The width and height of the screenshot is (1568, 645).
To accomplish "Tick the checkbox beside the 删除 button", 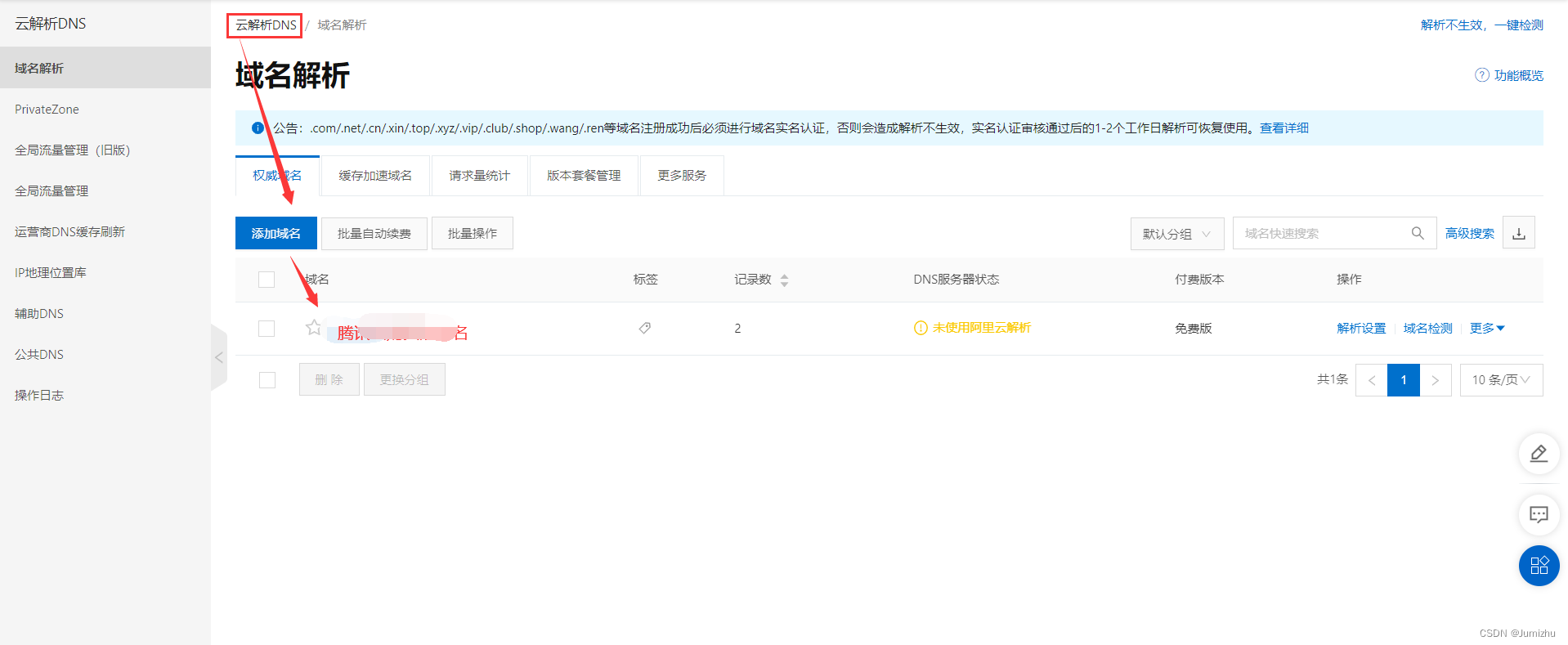I will click(x=267, y=380).
